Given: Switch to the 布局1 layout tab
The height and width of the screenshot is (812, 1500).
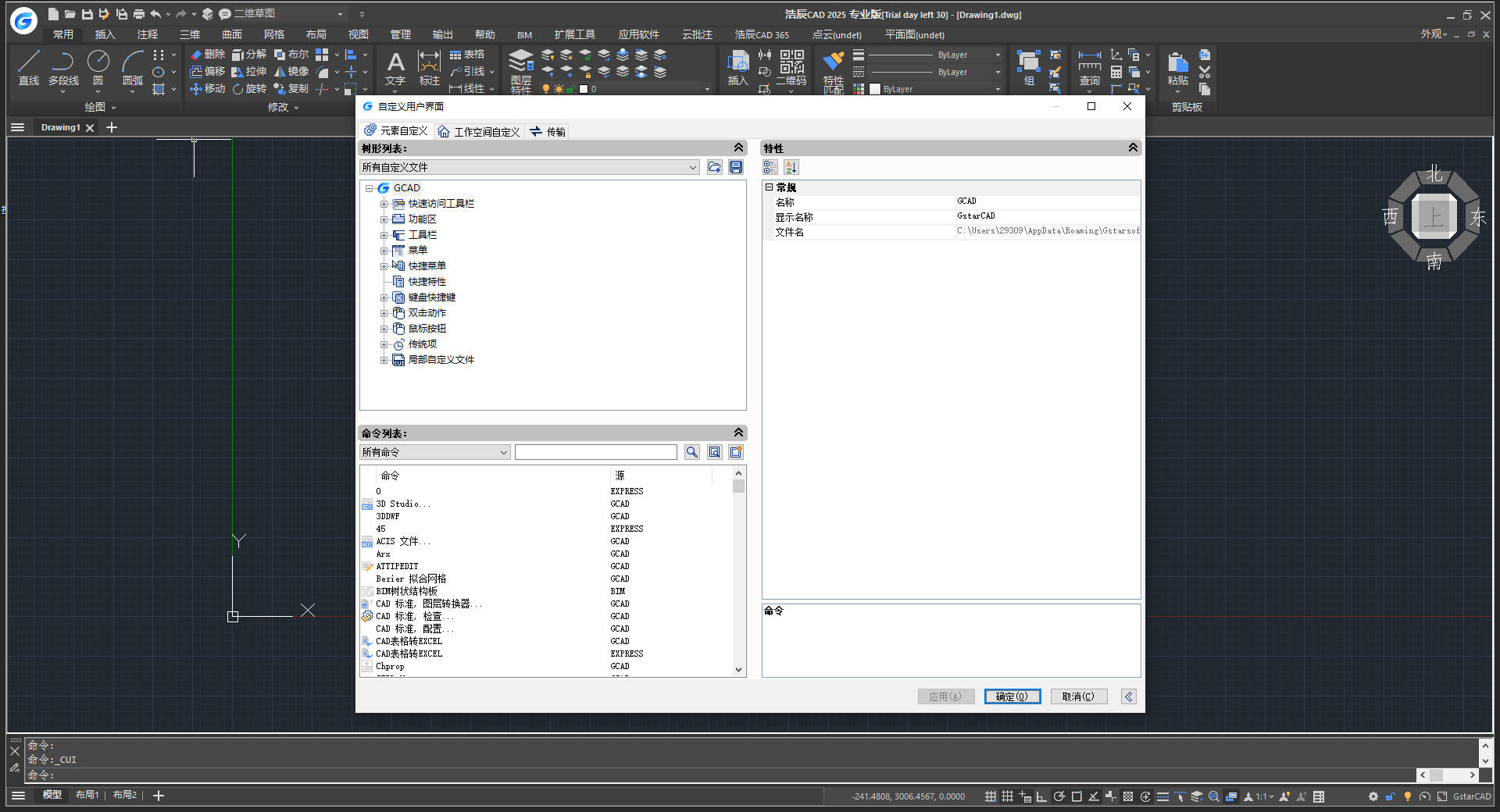Looking at the screenshot, I should pos(87,795).
